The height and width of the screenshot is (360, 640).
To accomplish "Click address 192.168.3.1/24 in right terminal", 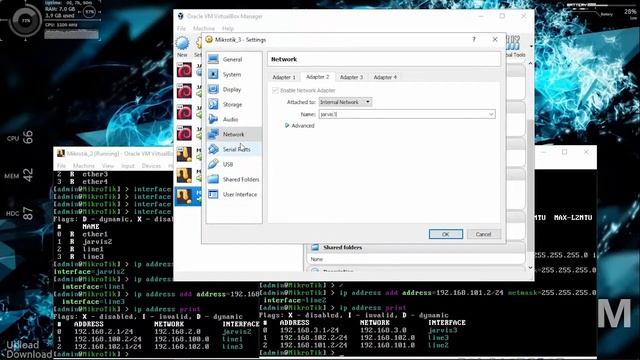I will pos(309,330).
